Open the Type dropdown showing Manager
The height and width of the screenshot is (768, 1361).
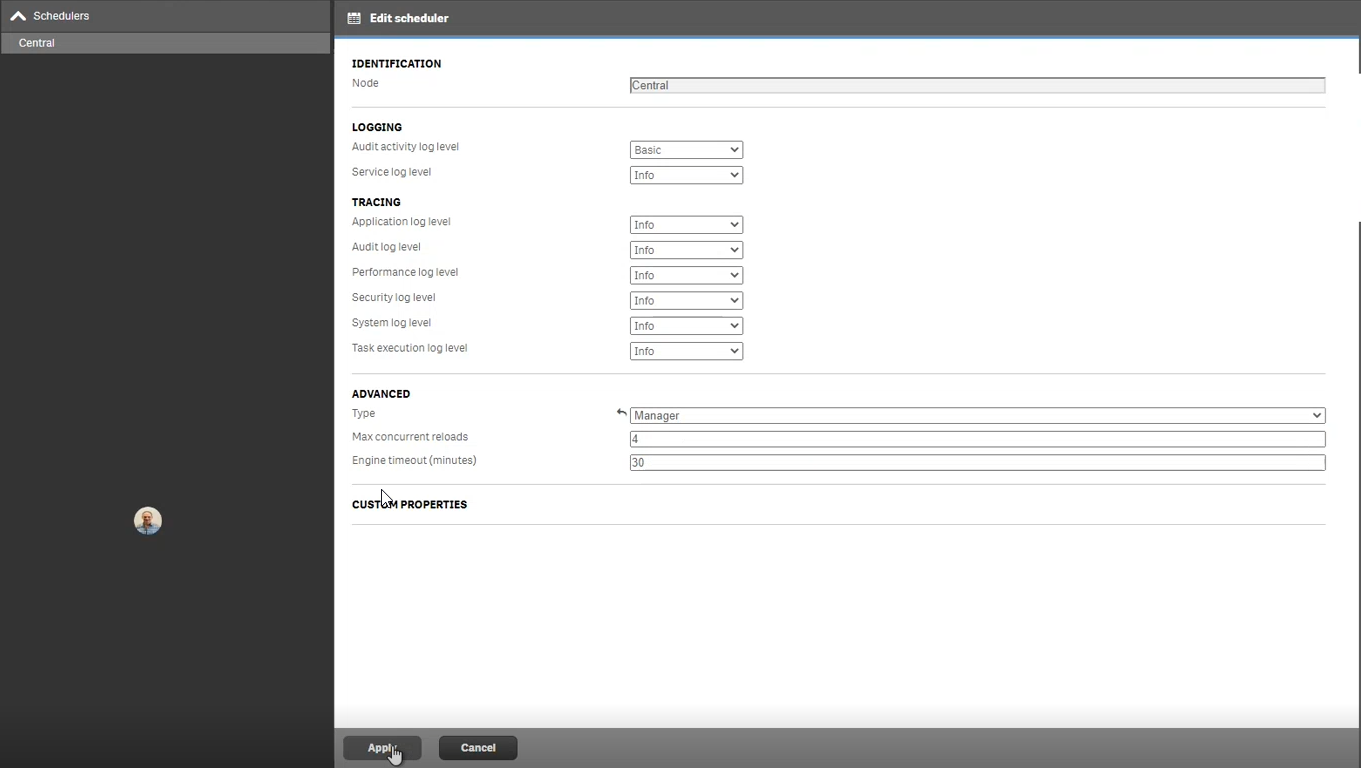point(977,415)
